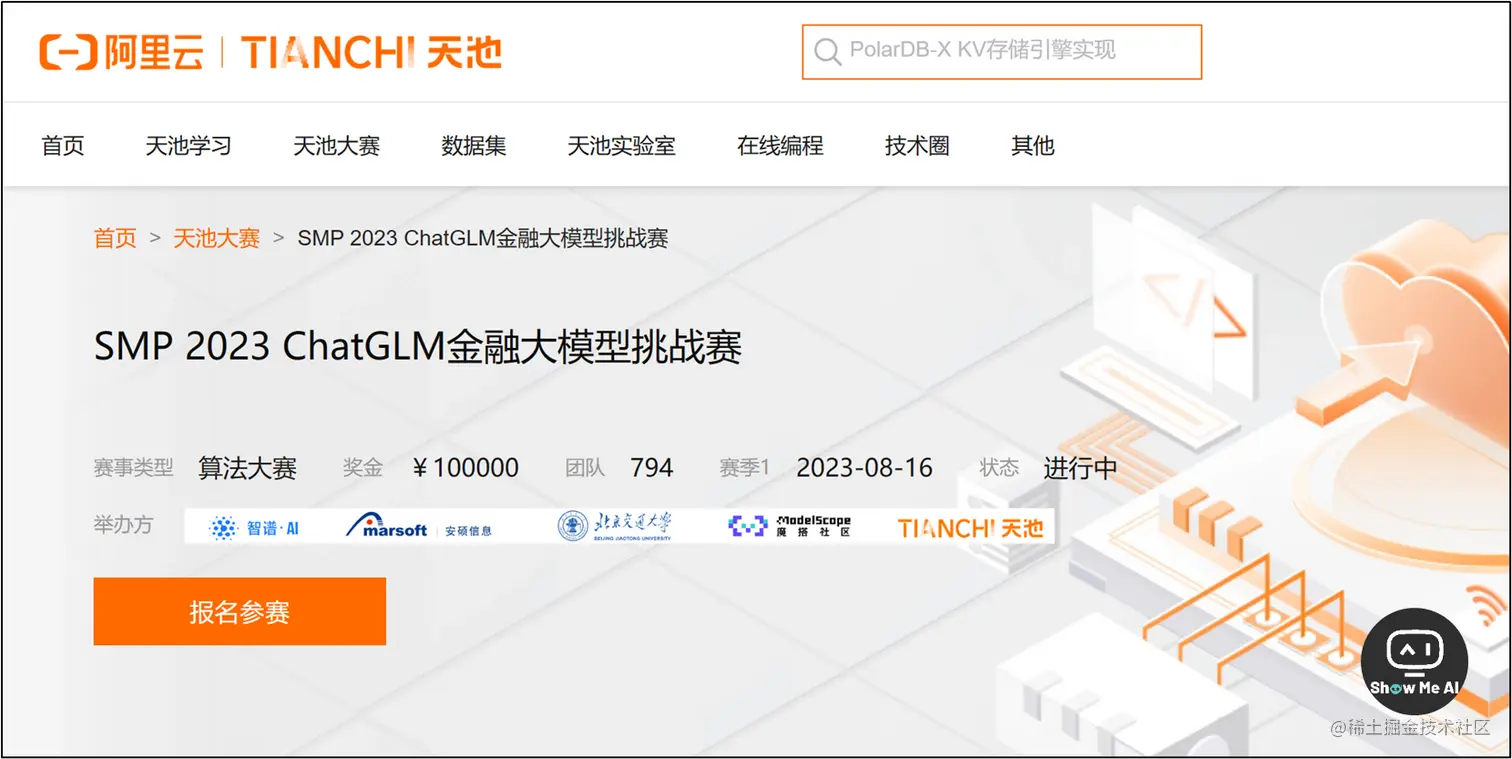The width and height of the screenshot is (1512, 759).
Task: Click the 奖金 label
Action: click(x=363, y=467)
